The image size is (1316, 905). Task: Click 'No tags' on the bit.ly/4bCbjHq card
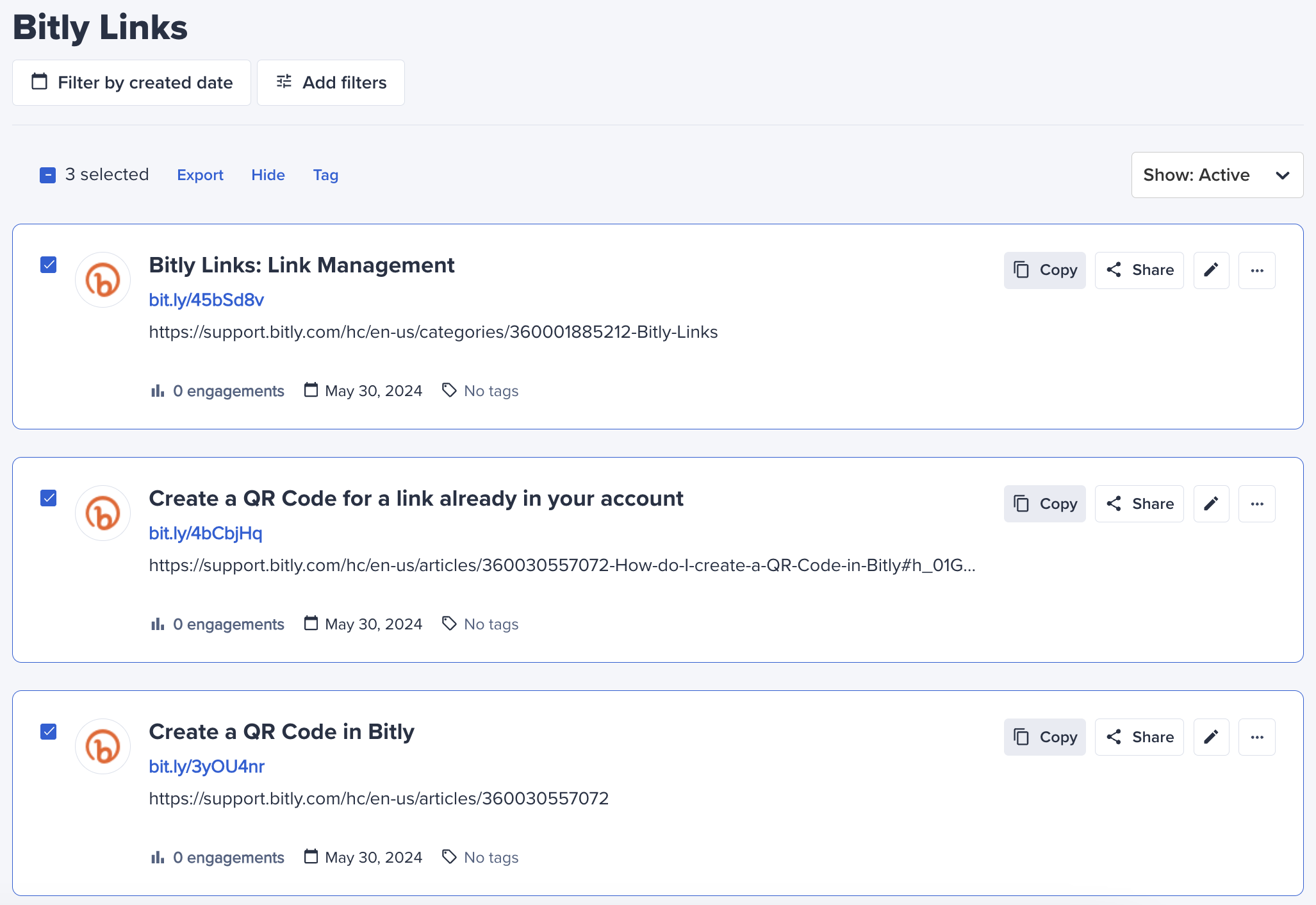491,624
